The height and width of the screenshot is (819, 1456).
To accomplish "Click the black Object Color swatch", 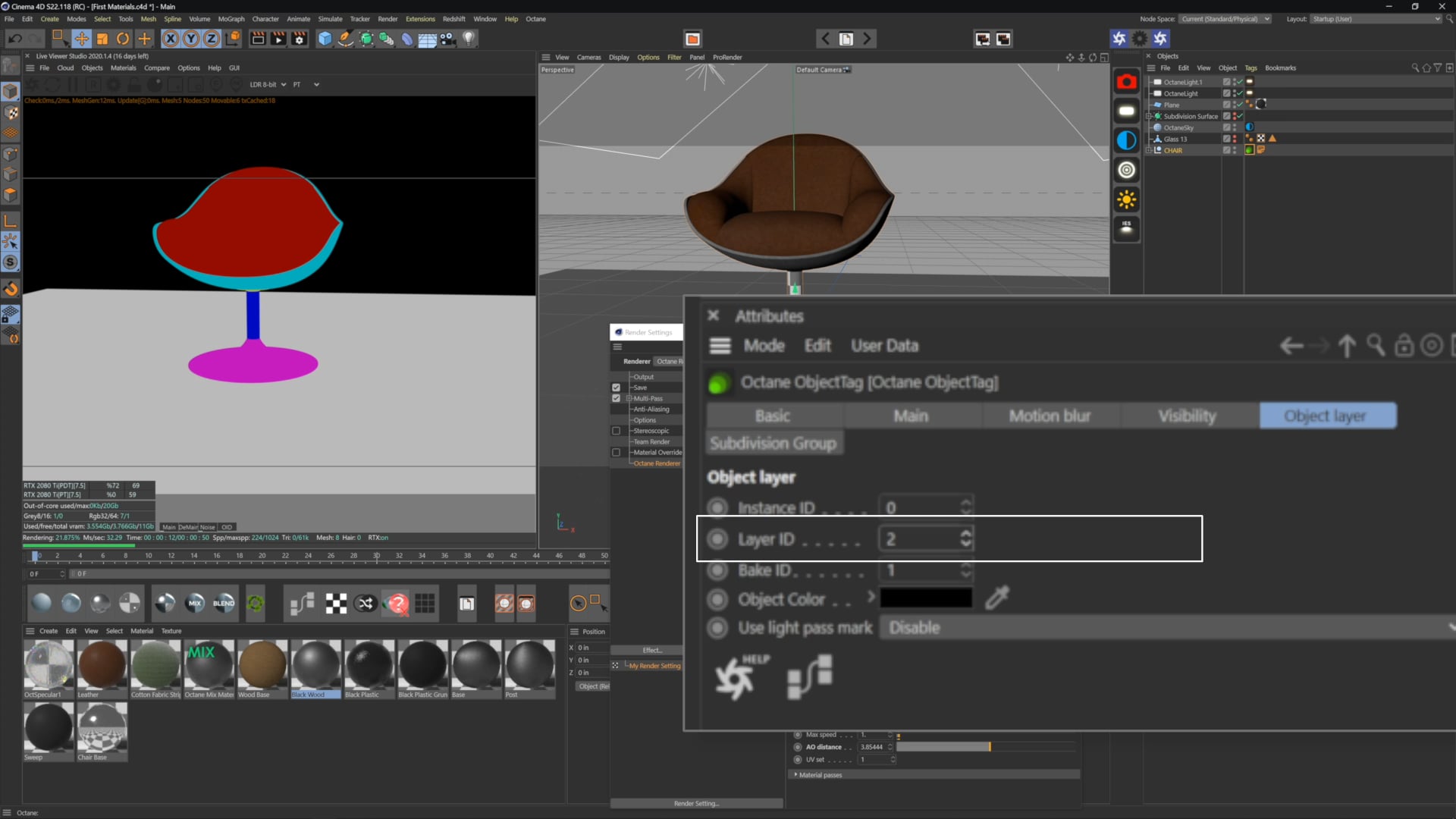I will point(926,598).
